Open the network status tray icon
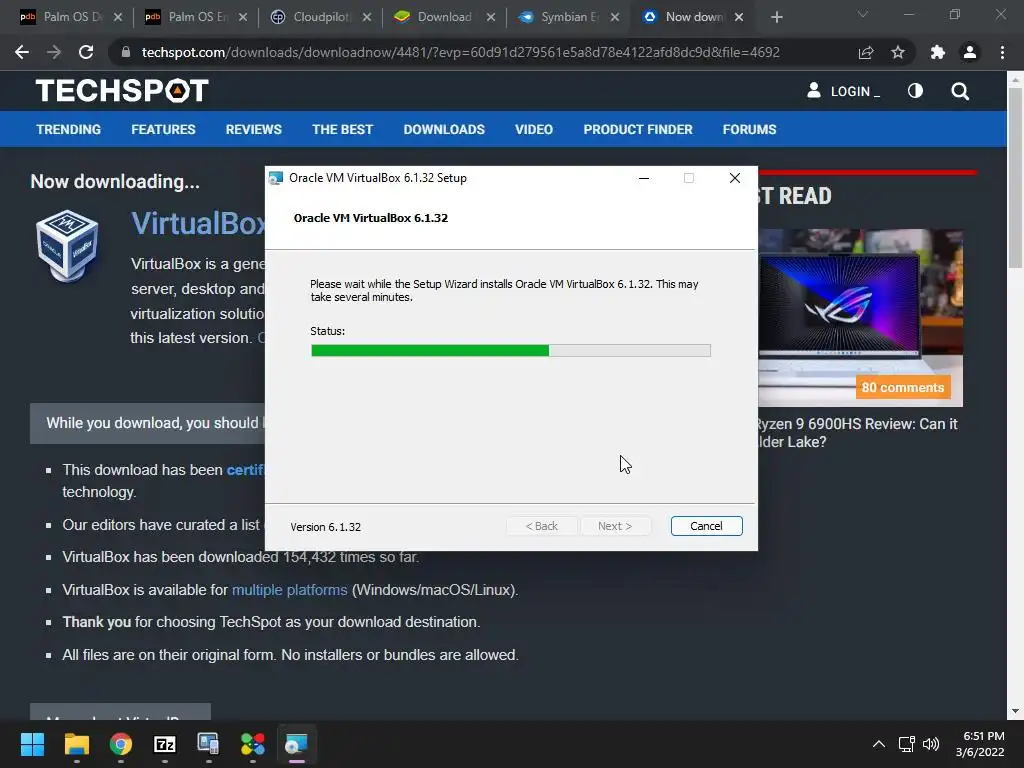The image size is (1024, 768). pyautogui.click(x=906, y=744)
